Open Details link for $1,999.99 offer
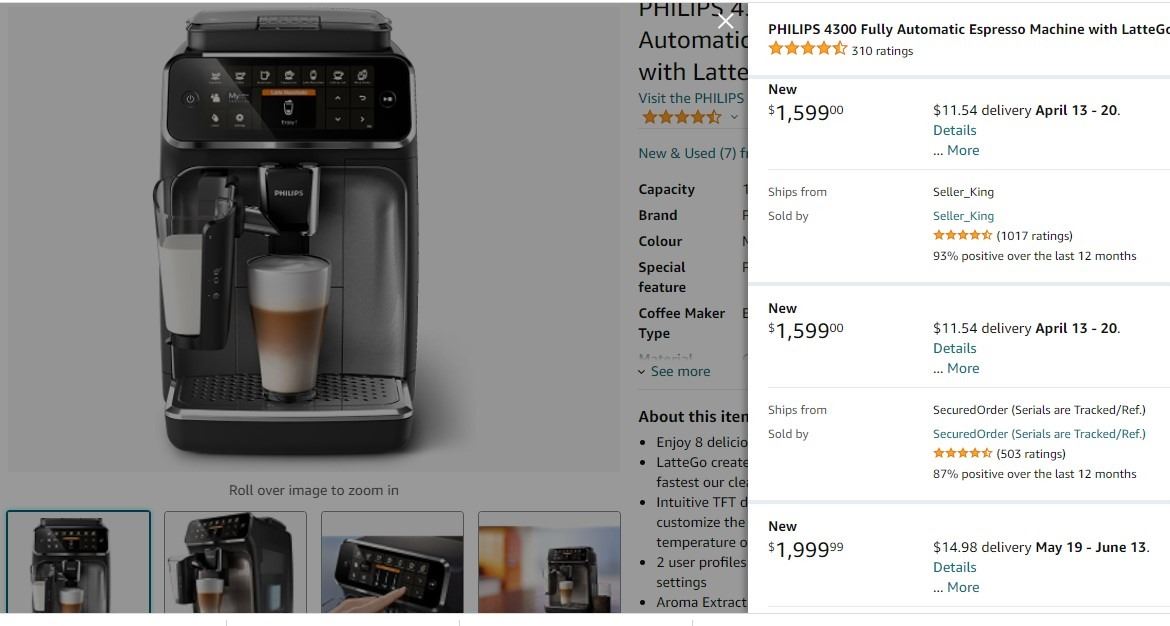This screenshot has height=626, width=1170. click(x=954, y=567)
